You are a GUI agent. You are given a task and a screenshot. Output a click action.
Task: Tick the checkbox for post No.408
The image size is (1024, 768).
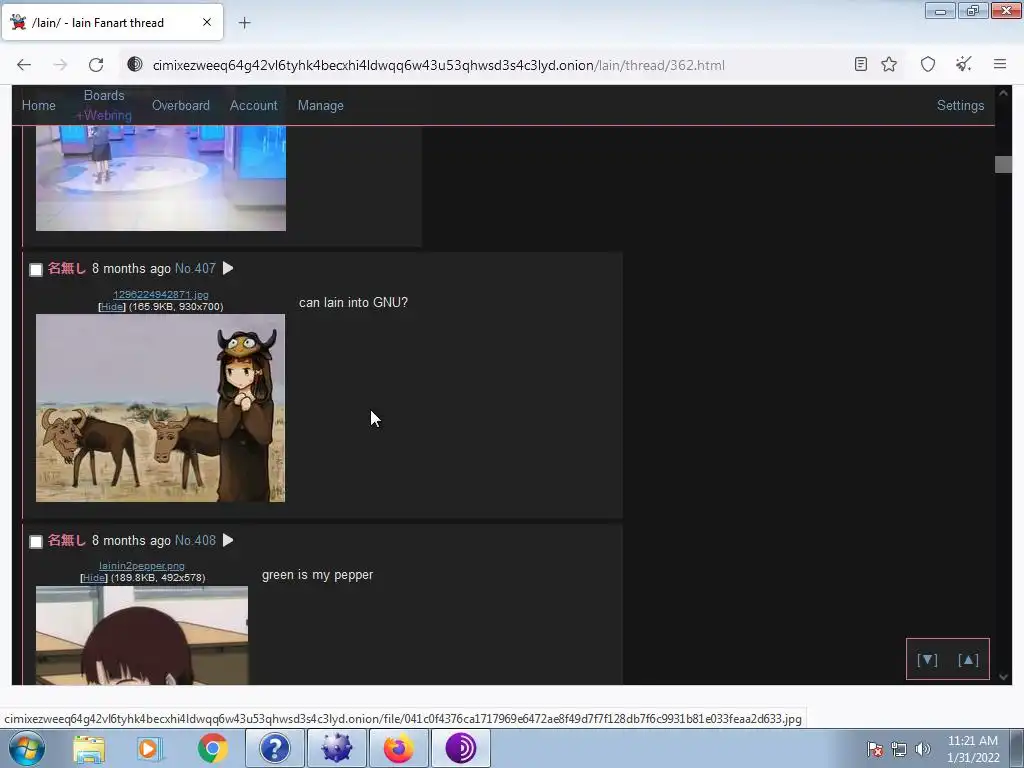(36, 541)
